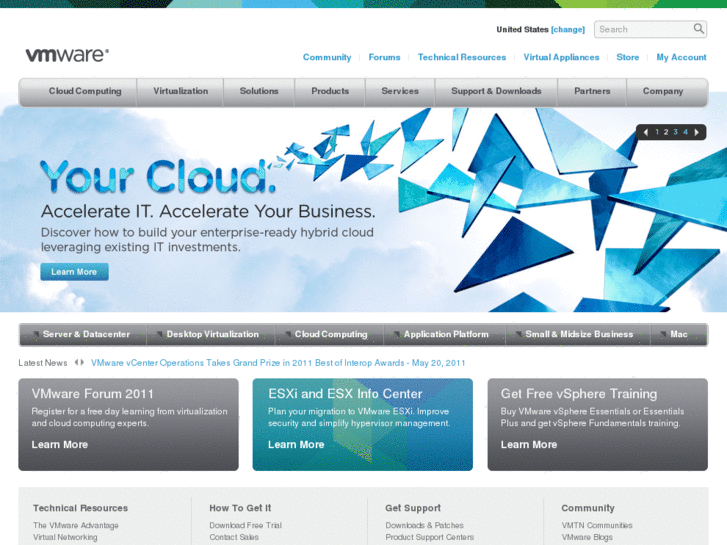Jump to banner slide 2

pyautogui.click(x=666, y=132)
